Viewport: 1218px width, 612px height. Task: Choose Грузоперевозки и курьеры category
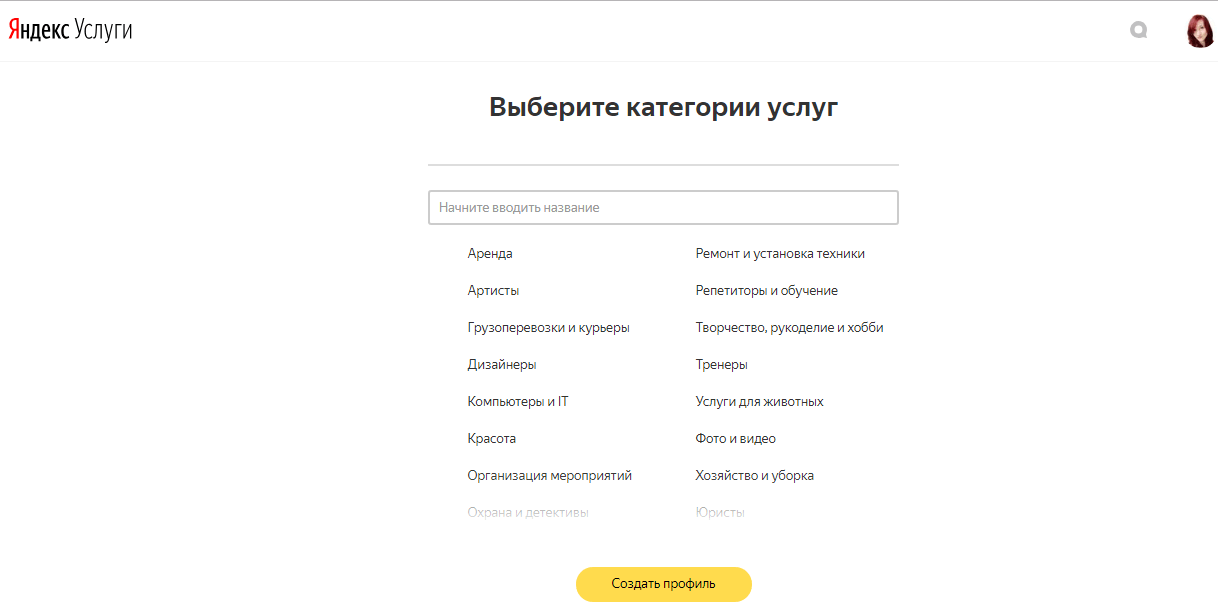pyautogui.click(x=548, y=327)
